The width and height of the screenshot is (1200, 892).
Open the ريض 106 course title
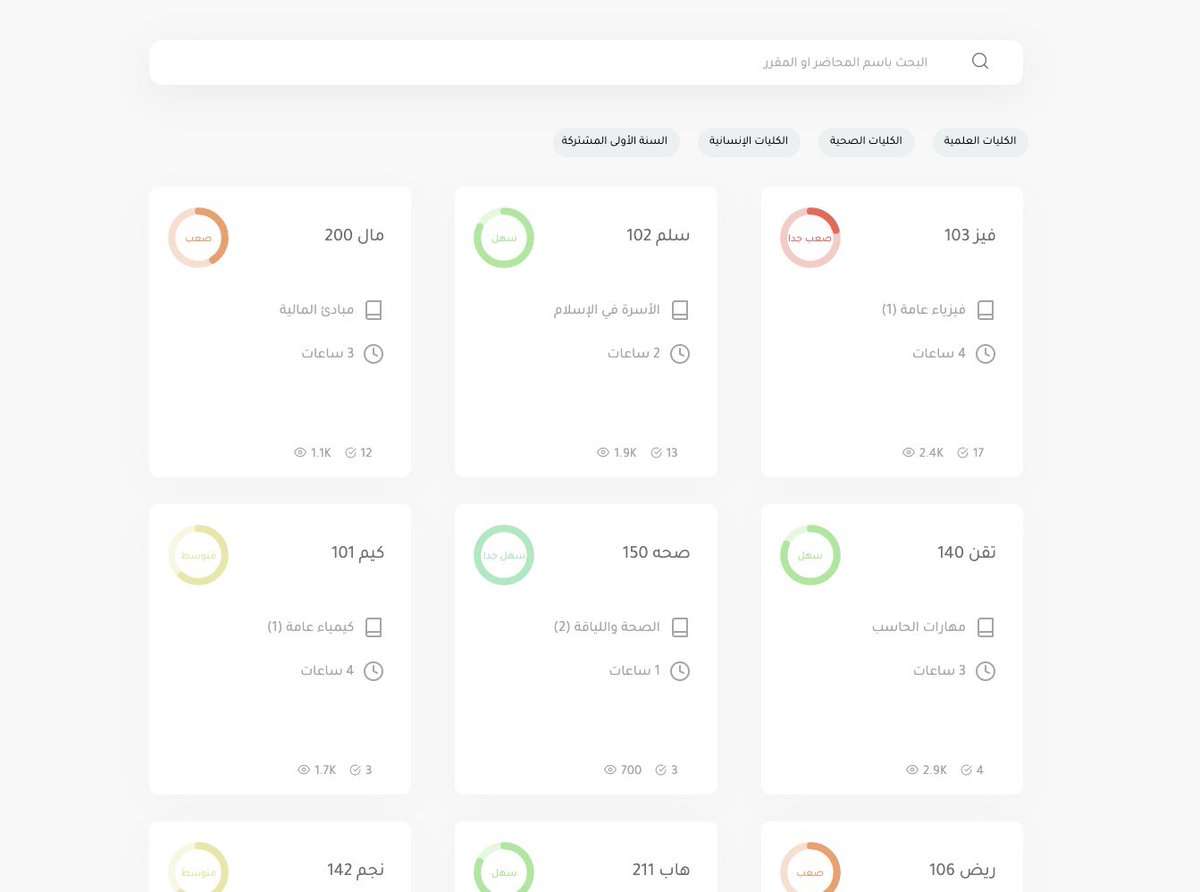(962, 870)
